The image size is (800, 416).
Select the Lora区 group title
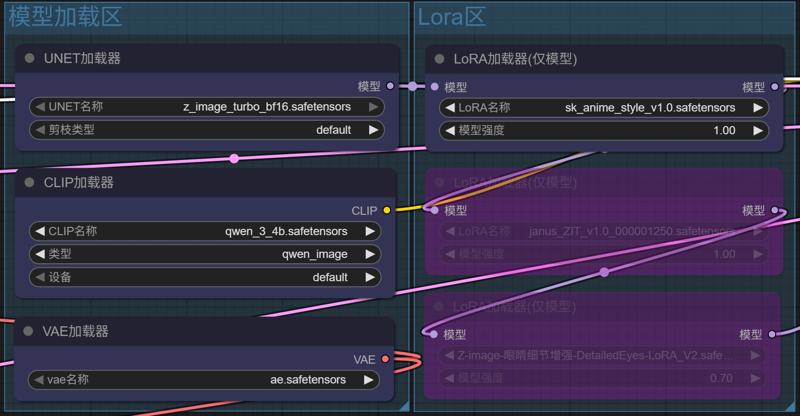(452, 17)
